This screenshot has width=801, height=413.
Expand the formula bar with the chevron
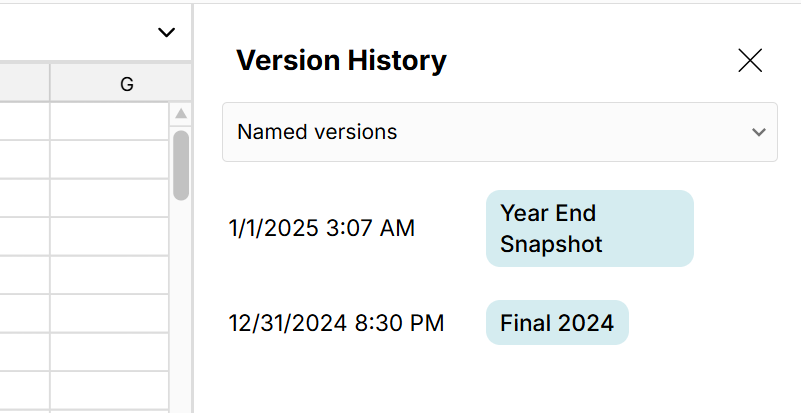click(166, 33)
